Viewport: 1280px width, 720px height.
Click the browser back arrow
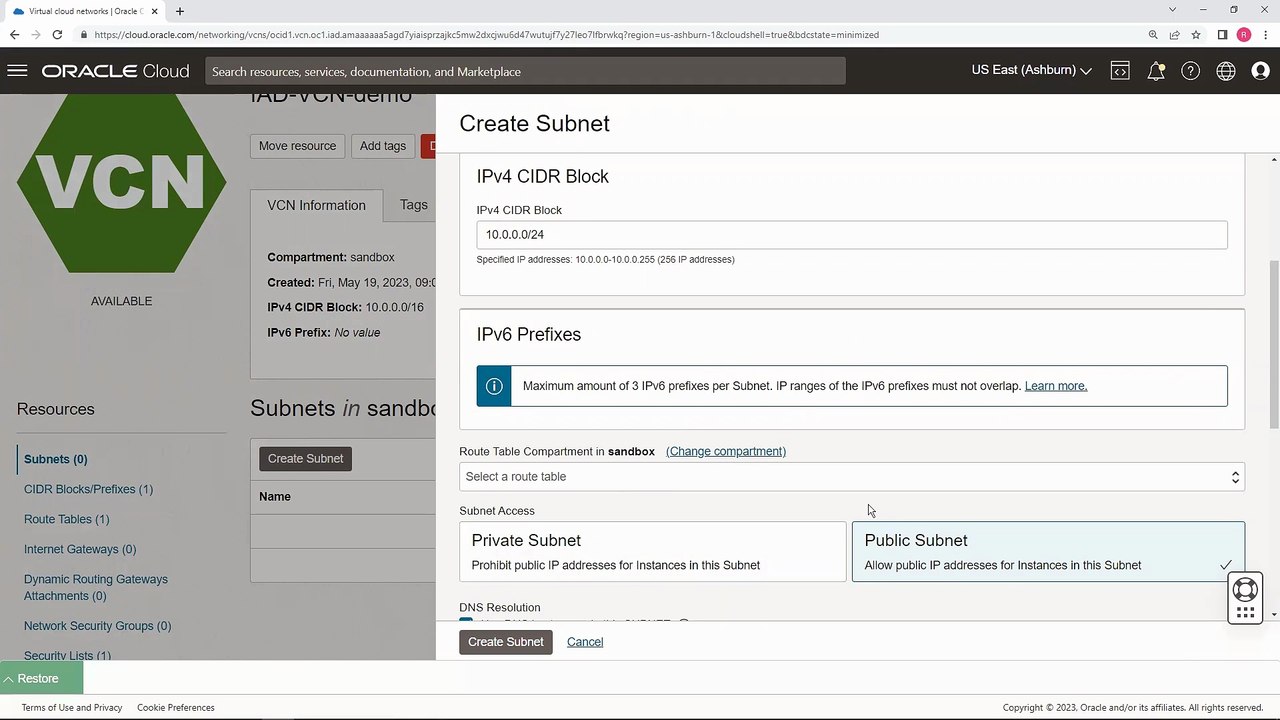(x=14, y=34)
